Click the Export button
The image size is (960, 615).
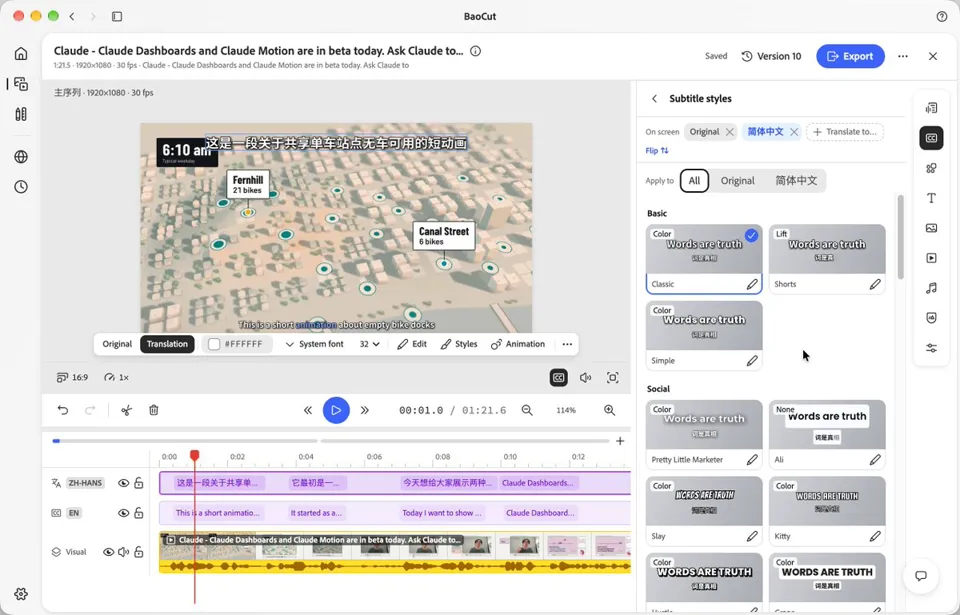pos(850,56)
